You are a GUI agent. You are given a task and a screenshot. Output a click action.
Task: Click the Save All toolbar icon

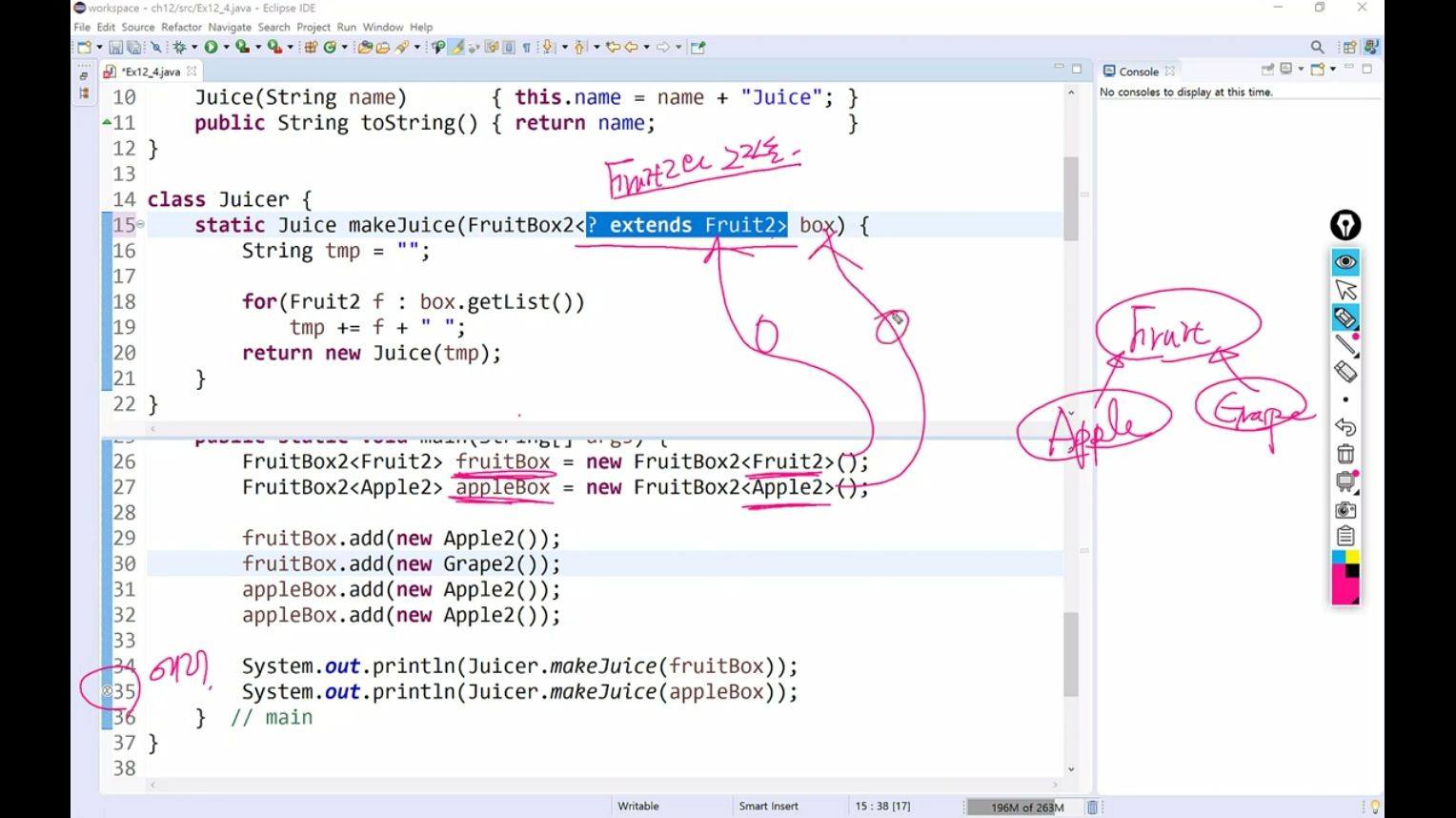click(134, 47)
